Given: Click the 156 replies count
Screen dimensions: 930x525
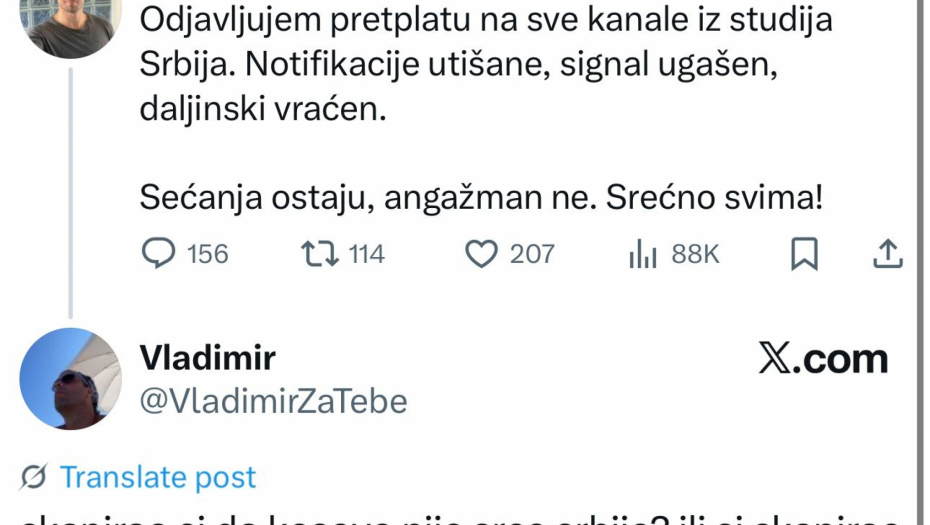Looking at the screenshot, I should [x=208, y=254].
